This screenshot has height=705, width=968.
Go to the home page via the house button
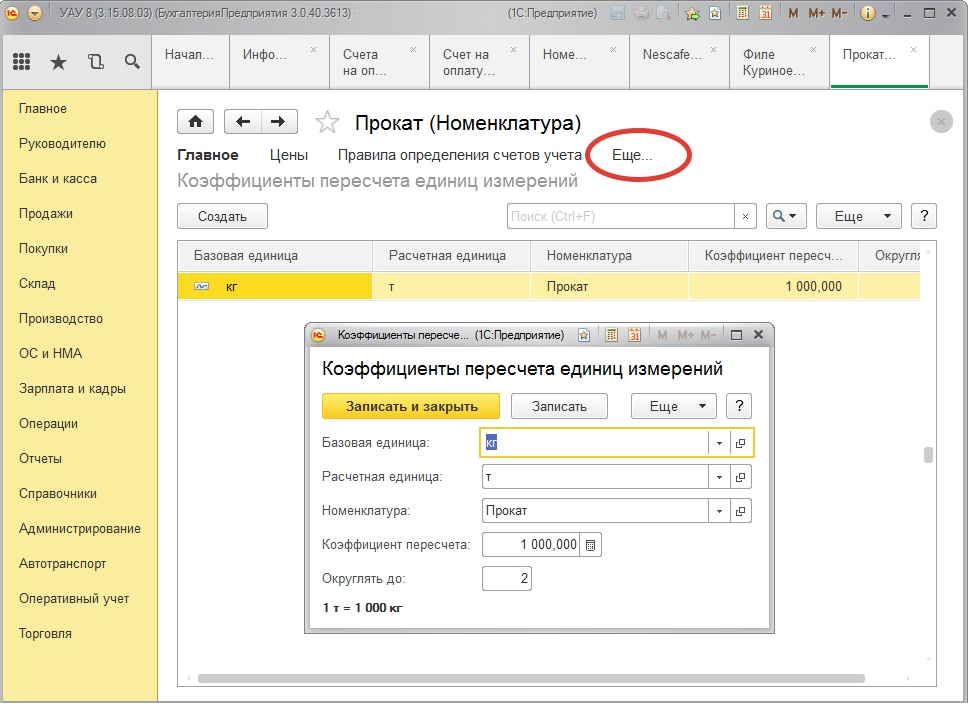click(x=195, y=122)
